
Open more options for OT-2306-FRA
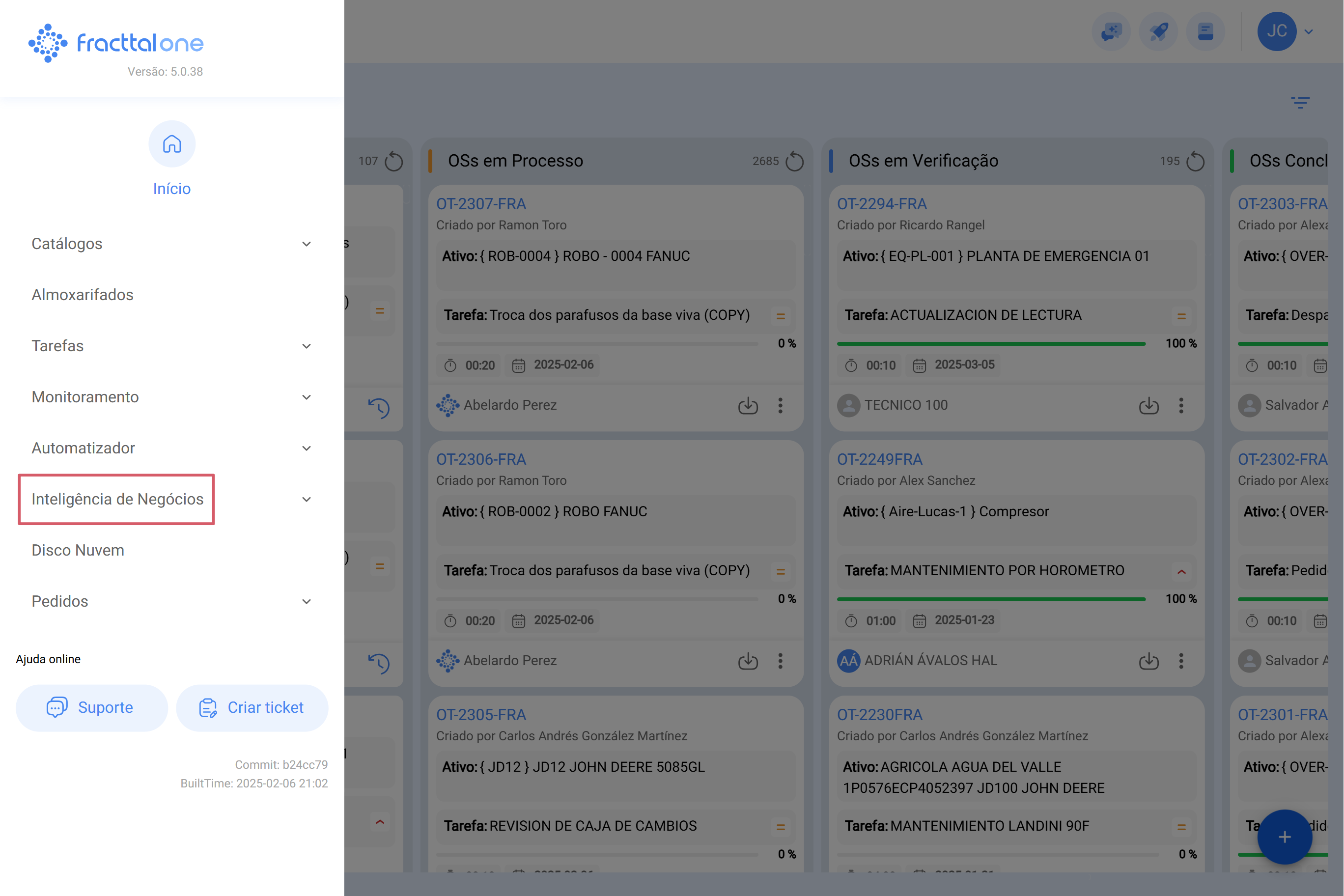tap(780, 661)
